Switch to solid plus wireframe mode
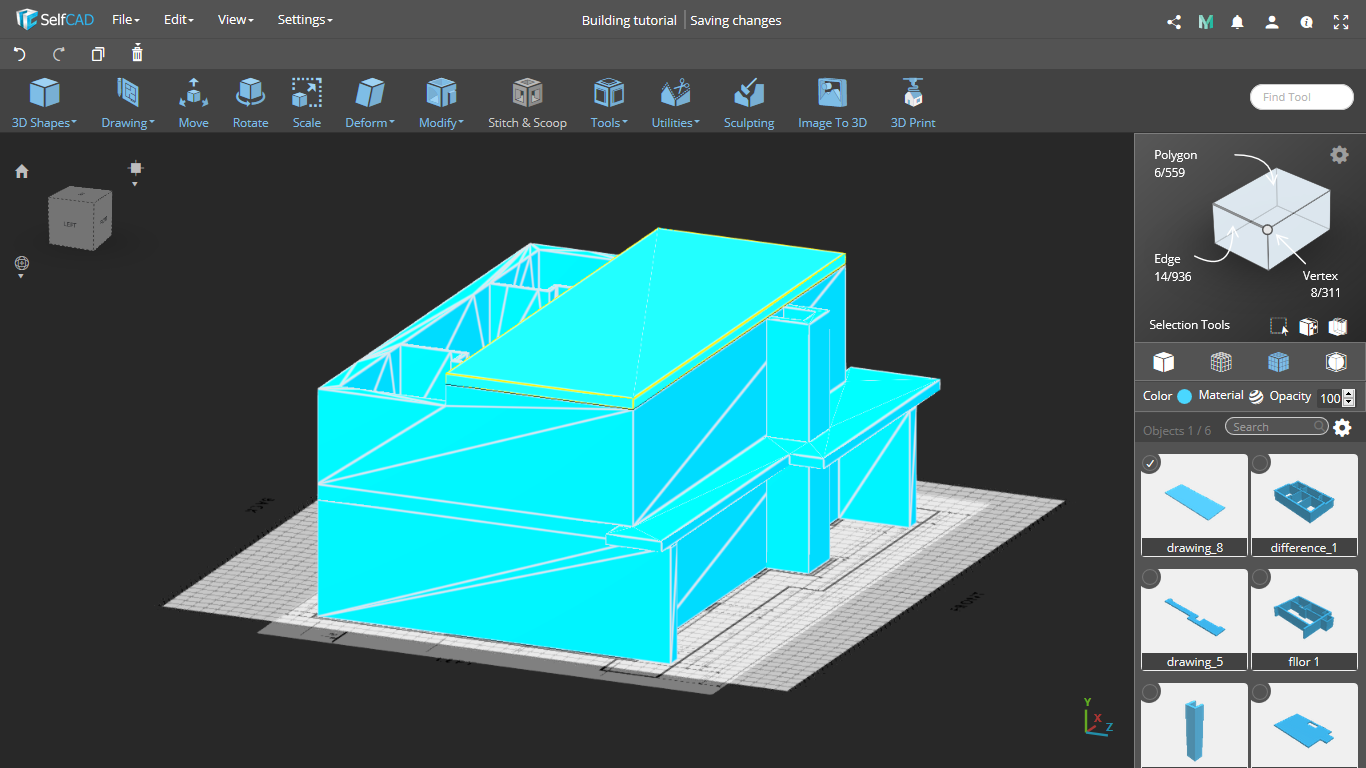The image size is (1366, 768). click(1278, 362)
